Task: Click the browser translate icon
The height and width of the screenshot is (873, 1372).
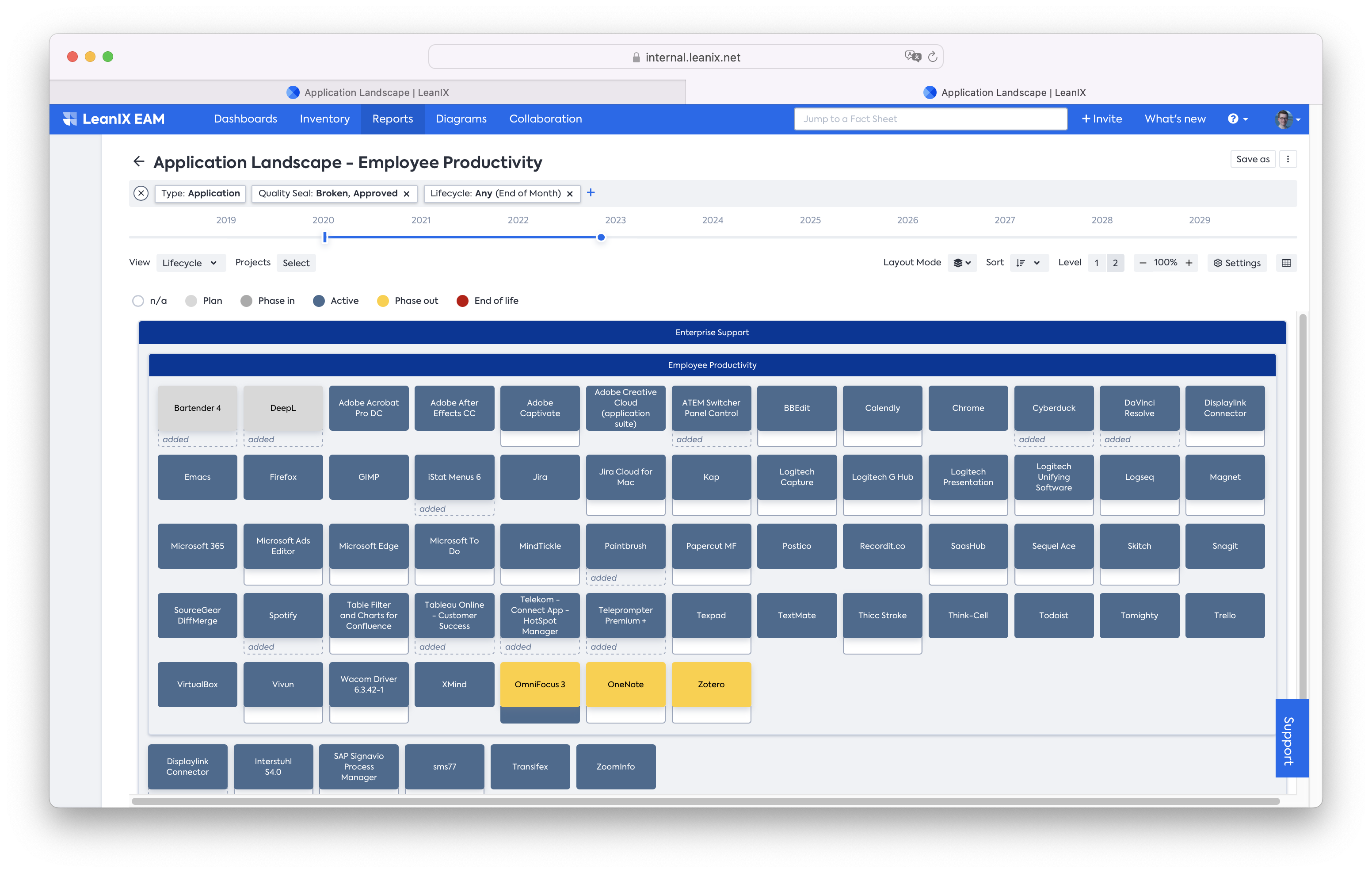Action: pyautogui.click(x=912, y=57)
